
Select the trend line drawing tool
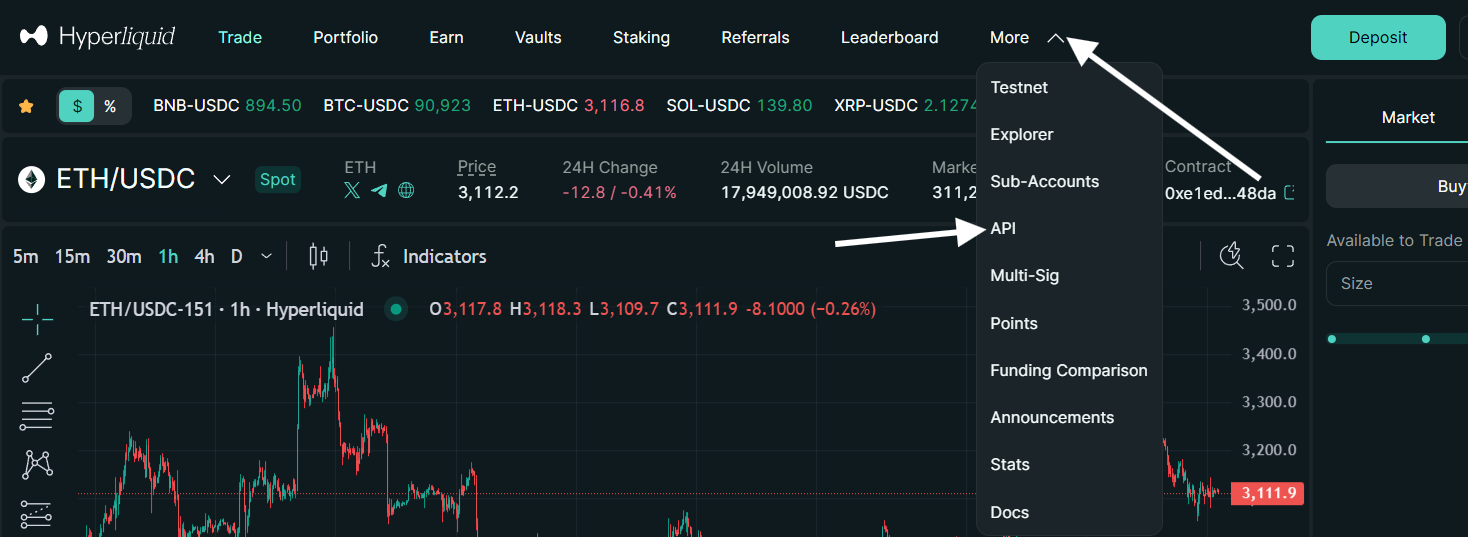37,368
